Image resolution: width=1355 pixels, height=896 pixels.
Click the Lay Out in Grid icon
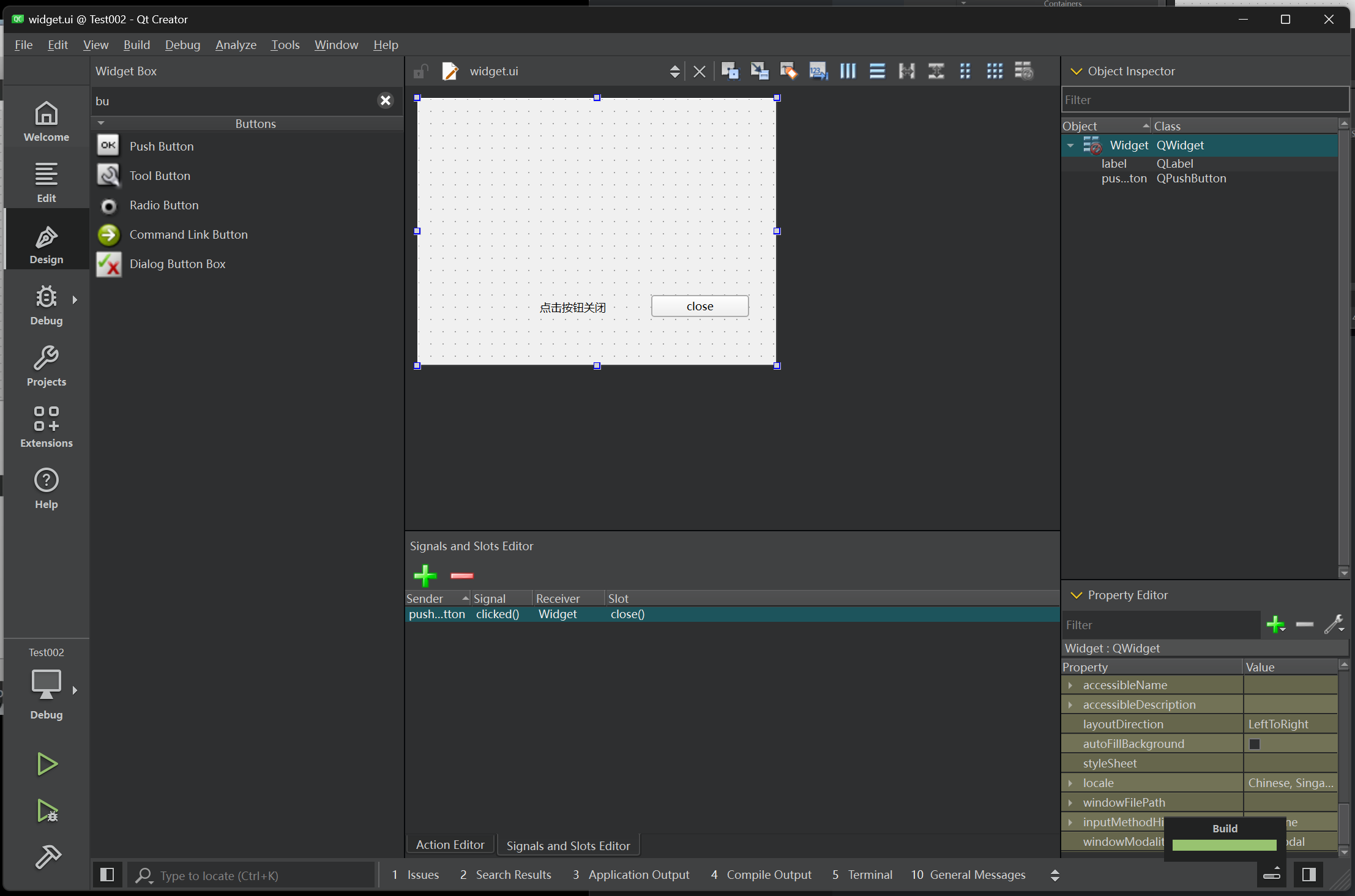(x=995, y=72)
